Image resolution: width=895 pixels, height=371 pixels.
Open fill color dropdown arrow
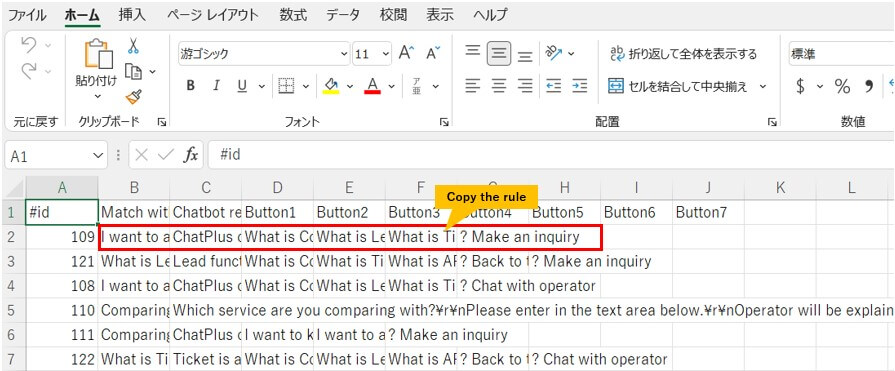coord(350,86)
